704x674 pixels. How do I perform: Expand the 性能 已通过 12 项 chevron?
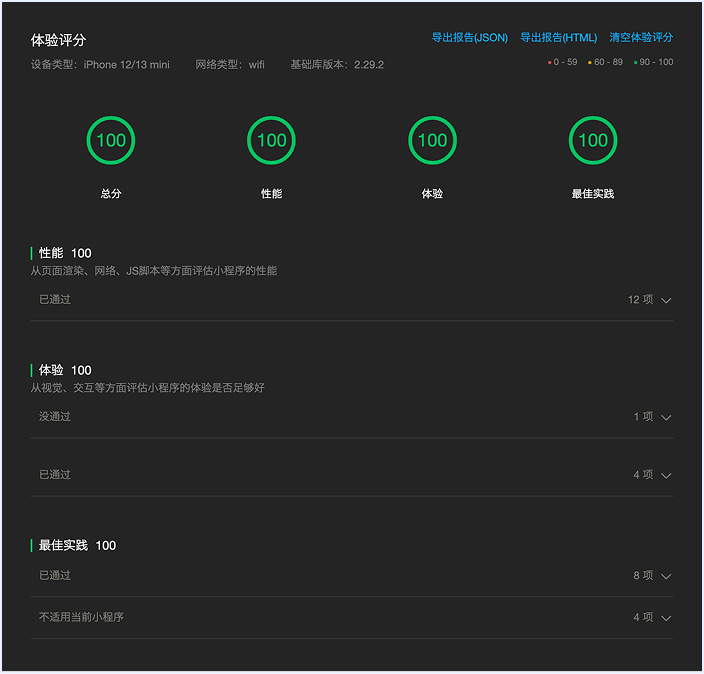(666, 300)
